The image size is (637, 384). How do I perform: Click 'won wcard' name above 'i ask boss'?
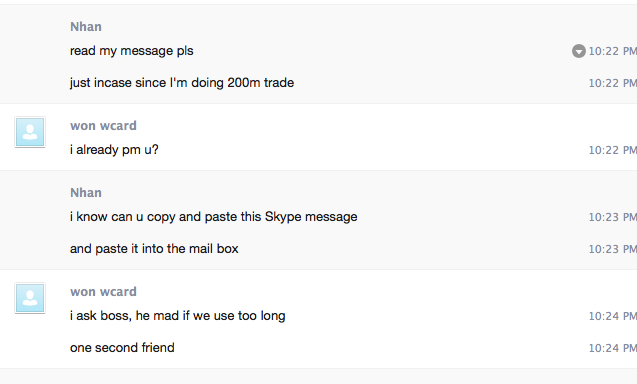[x=103, y=291]
